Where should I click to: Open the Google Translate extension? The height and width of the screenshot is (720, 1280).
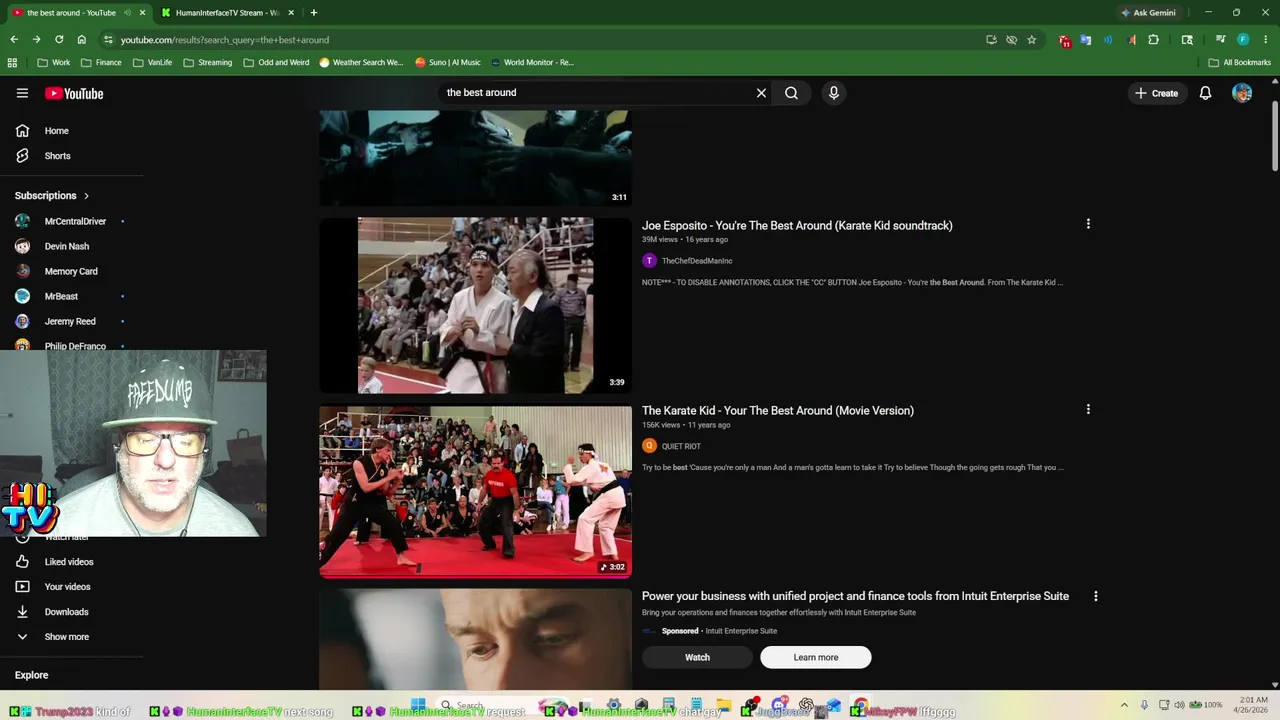click(1086, 40)
